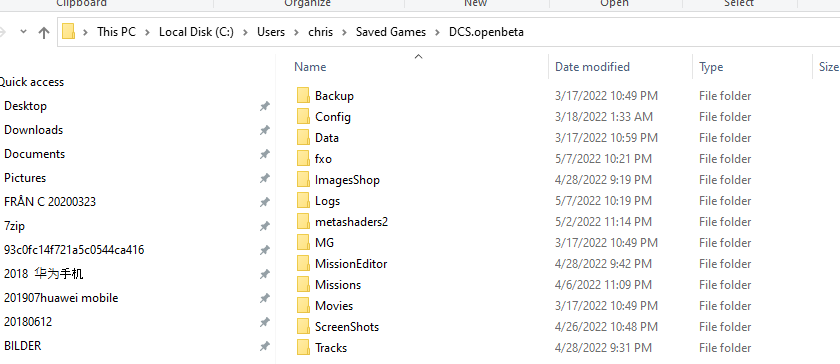Click the date 5/2/2022 11:14 PM
The height and width of the screenshot is (364, 840).
pyautogui.click(x=603, y=222)
